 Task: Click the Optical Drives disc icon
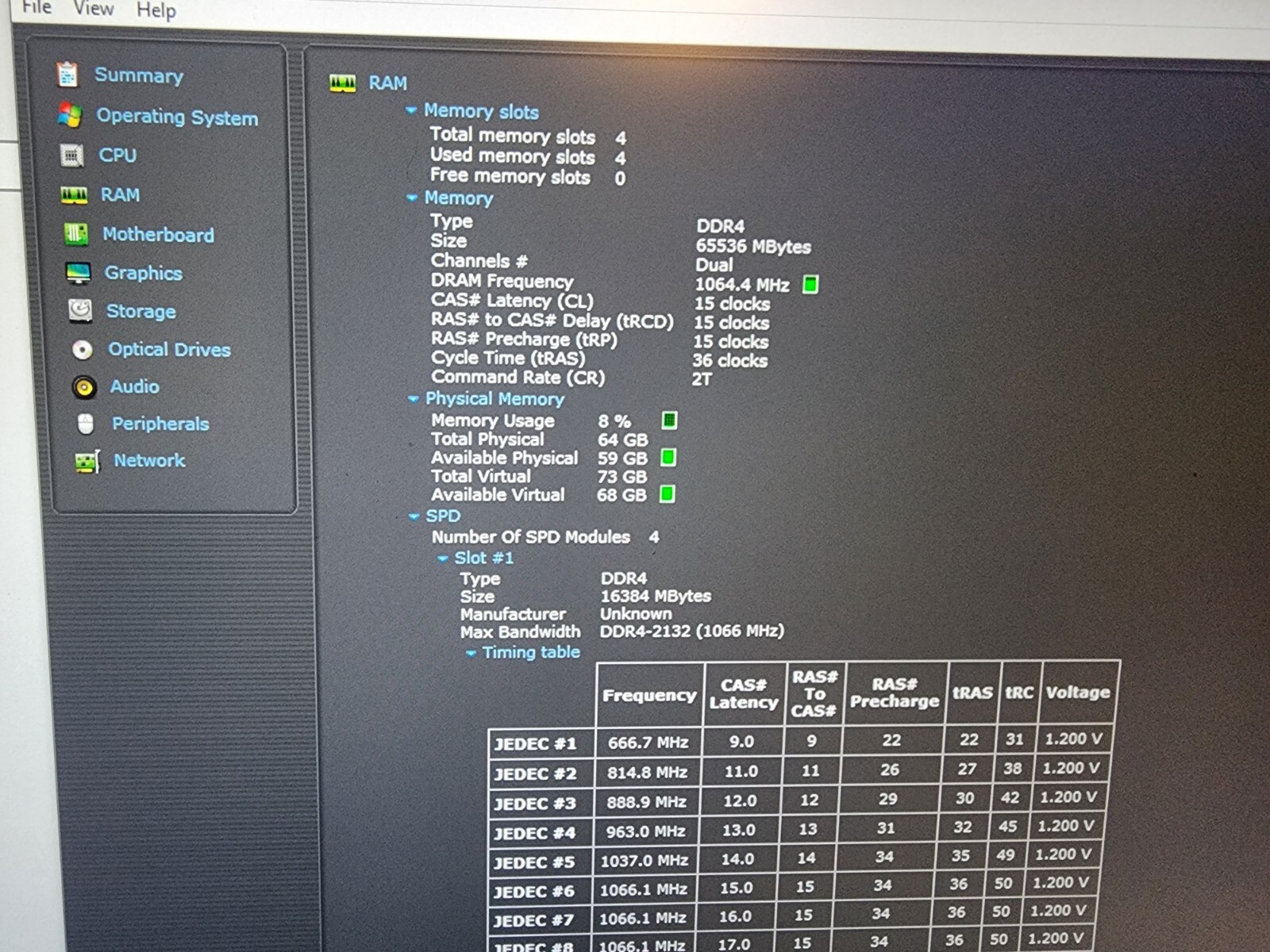click(x=82, y=350)
